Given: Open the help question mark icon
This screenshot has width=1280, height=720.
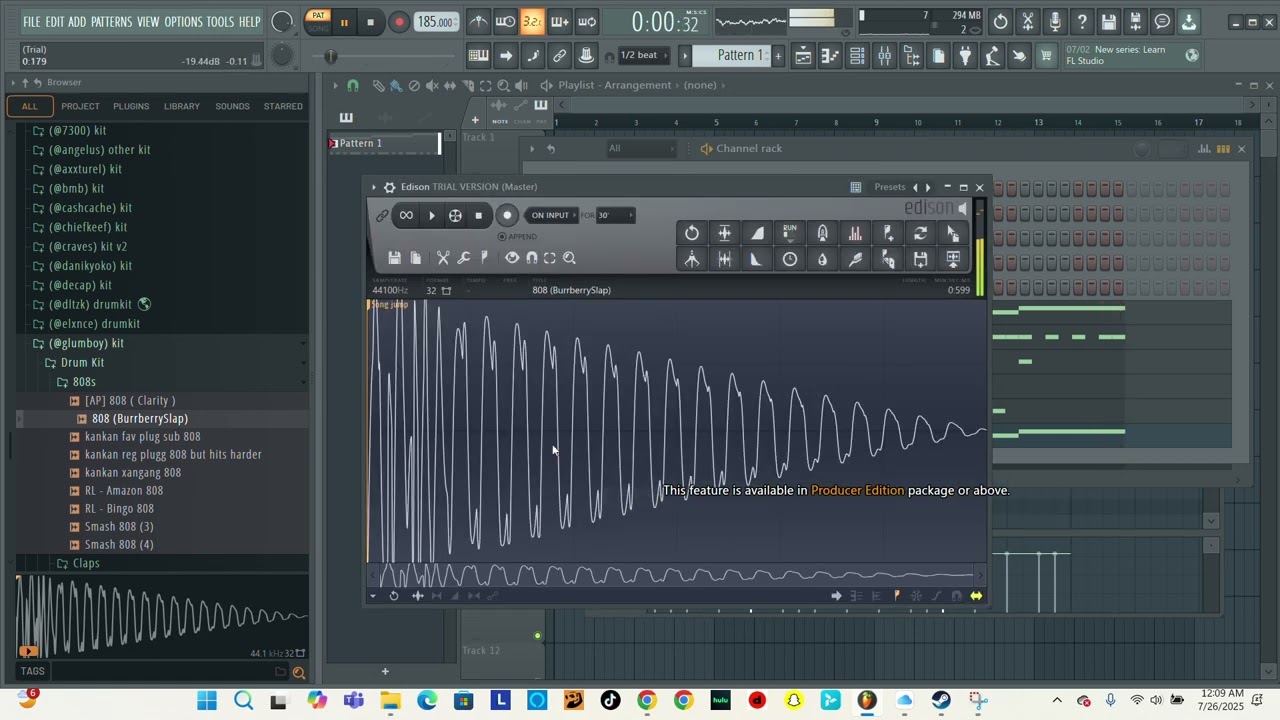Looking at the screenshot, I should (x=1082, y=21).
